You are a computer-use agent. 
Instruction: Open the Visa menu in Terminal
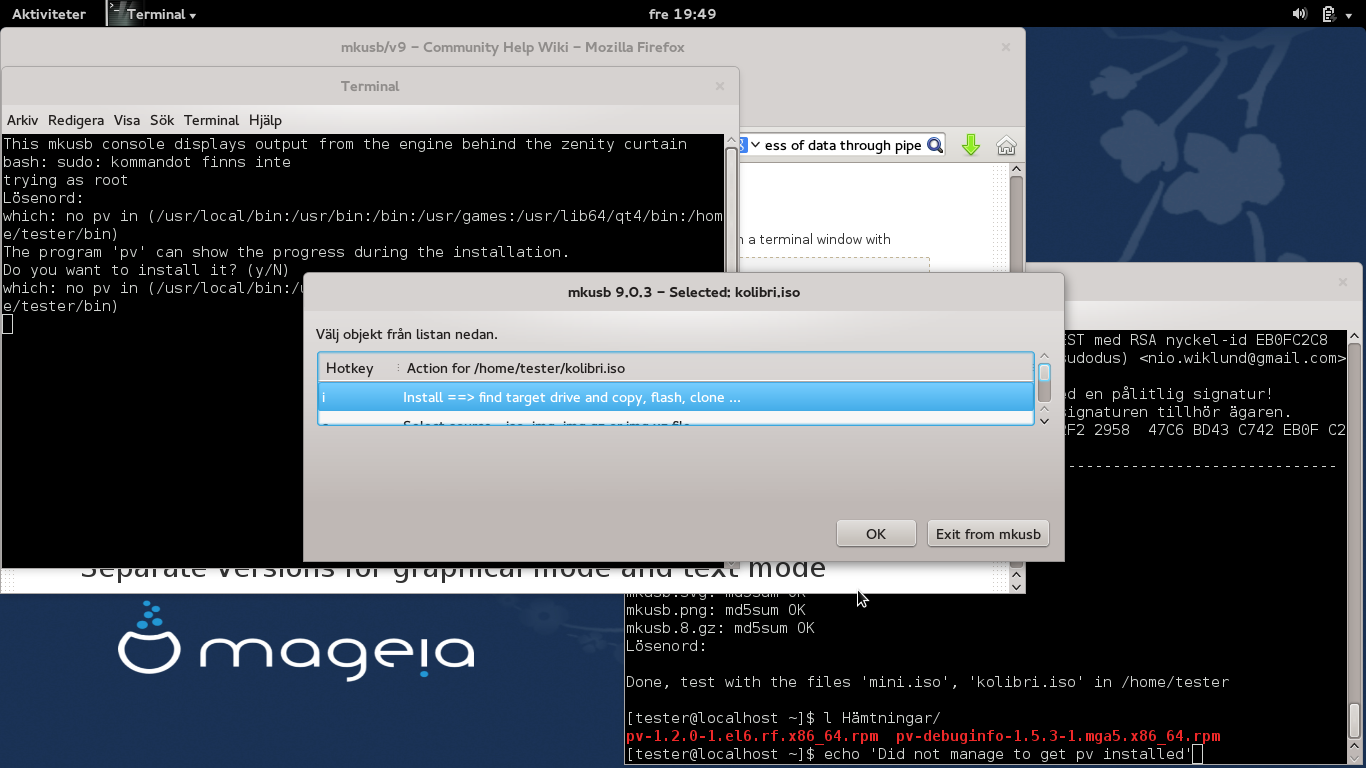point(127,120)
